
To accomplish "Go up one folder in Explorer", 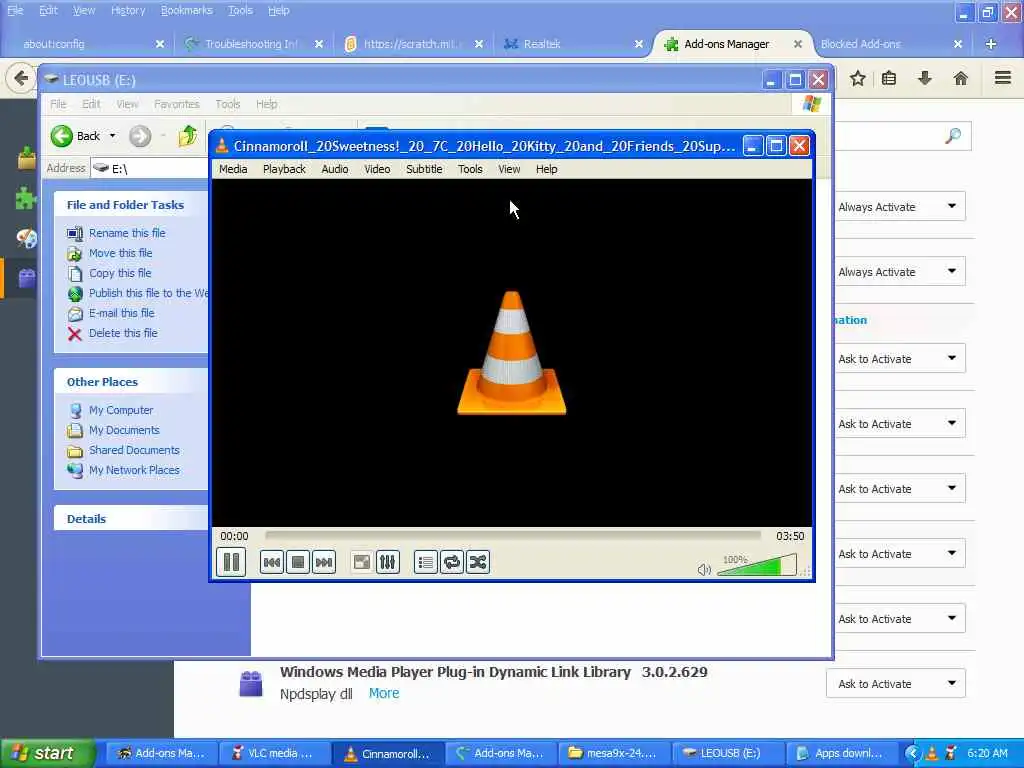I will tap(188, 136).
